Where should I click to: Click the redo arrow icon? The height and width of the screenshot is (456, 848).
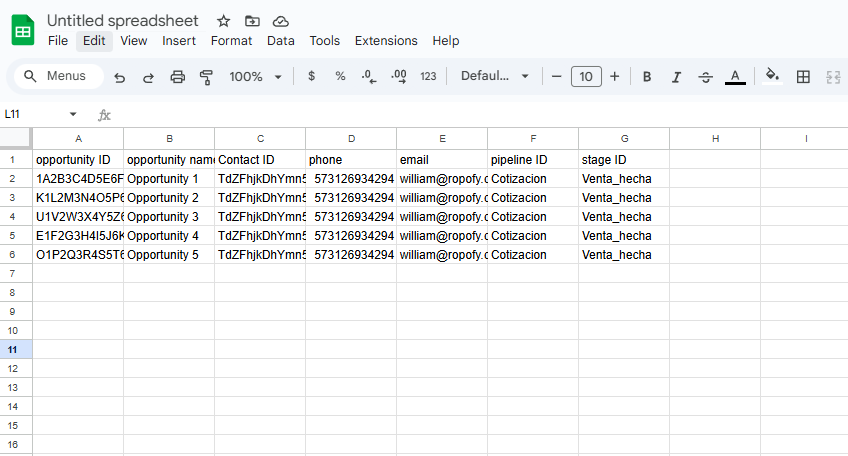[148, 77]
